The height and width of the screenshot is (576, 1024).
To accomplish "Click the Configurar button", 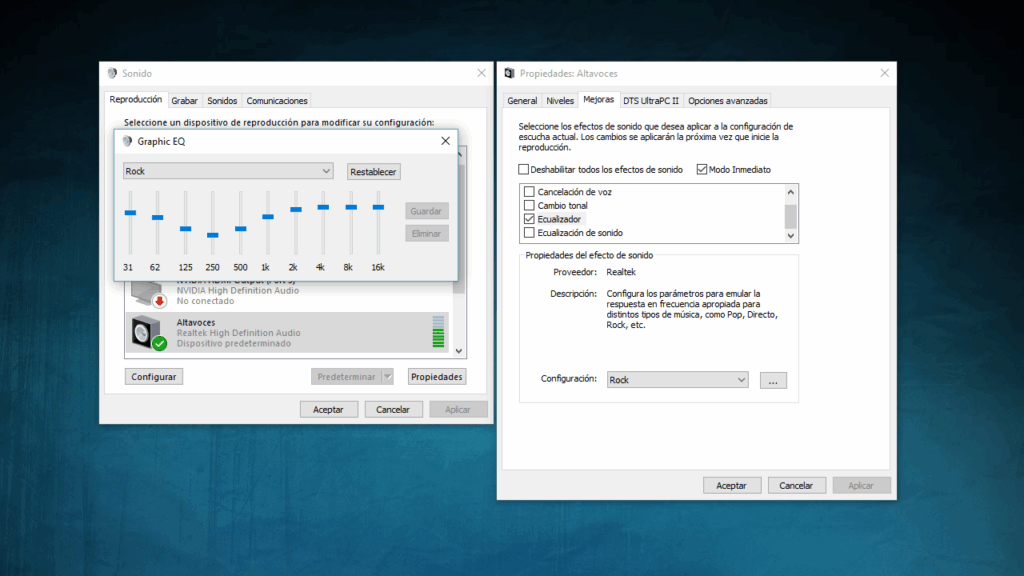I will point(153,376).
